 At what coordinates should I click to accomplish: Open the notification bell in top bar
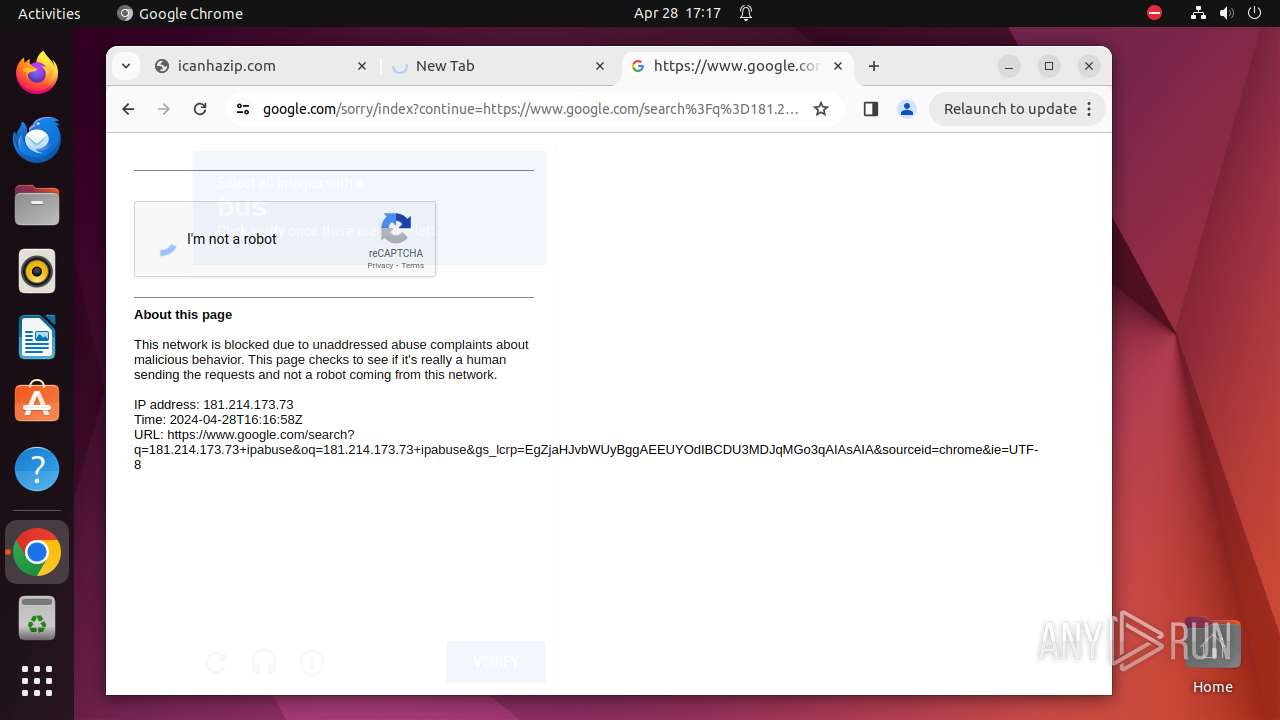(x=746, y=13)
